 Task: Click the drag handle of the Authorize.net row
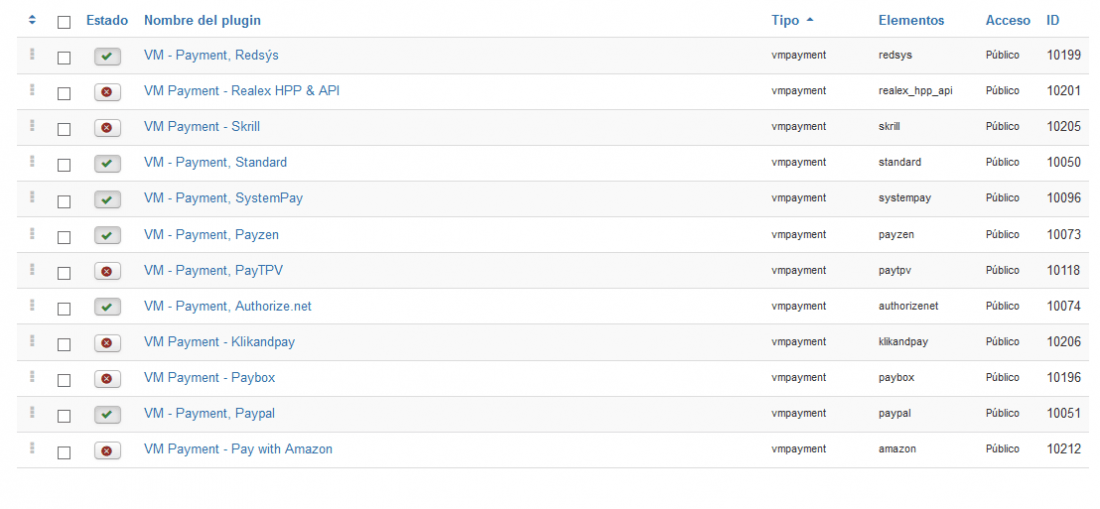point(32,305)
